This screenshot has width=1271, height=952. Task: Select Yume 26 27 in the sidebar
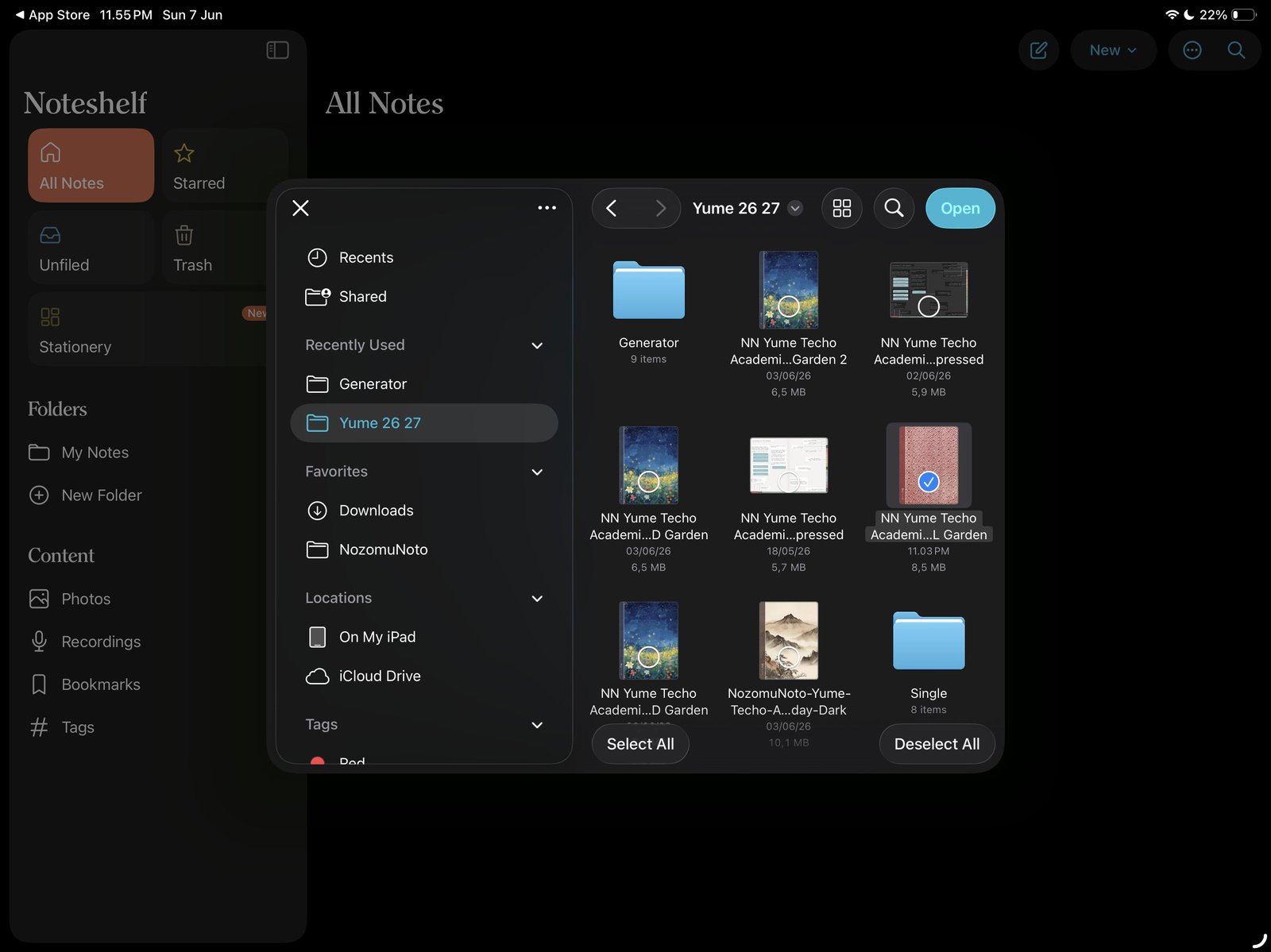(x=424, y=423)
